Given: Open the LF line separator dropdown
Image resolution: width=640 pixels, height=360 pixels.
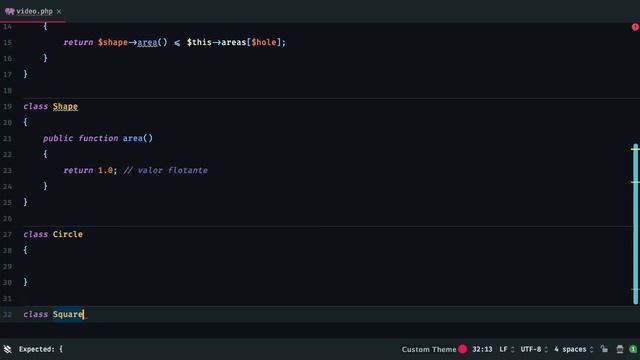Looking at the screenshot, I should pyautogui.click(x=507, y=349).
